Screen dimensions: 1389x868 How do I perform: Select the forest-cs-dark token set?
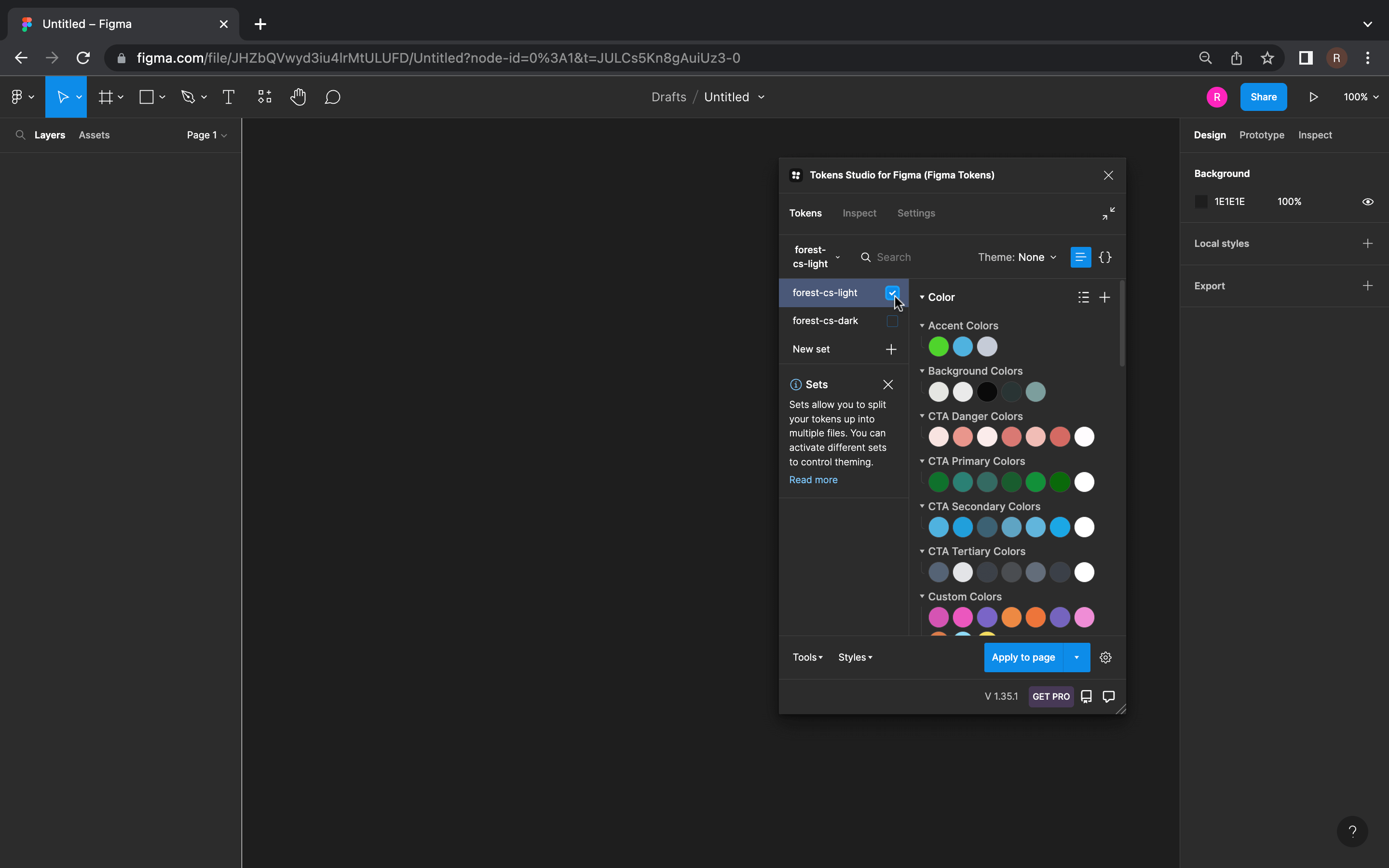(825, 321)
